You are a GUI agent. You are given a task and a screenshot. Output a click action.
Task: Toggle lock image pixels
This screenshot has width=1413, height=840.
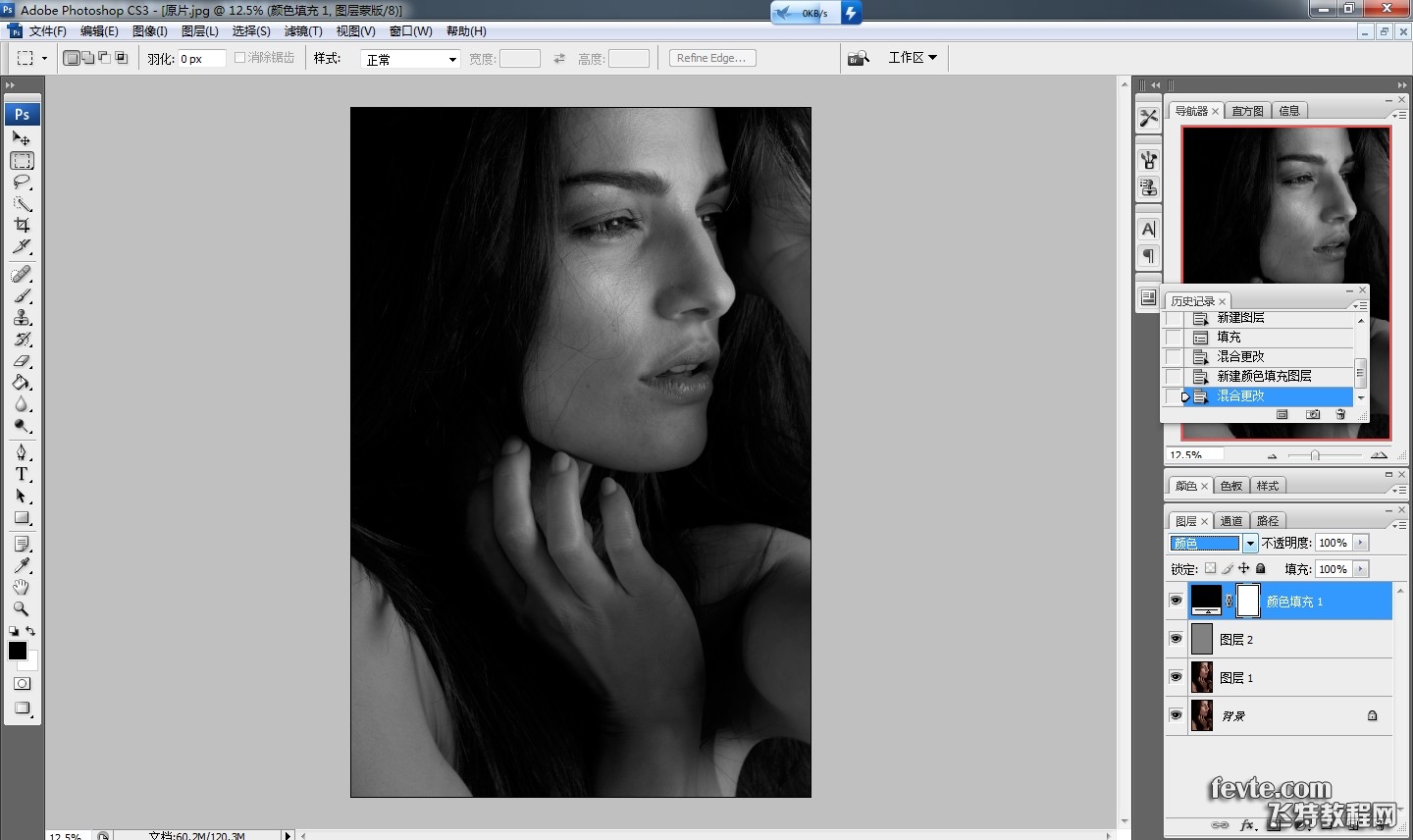coord(1227,568)
